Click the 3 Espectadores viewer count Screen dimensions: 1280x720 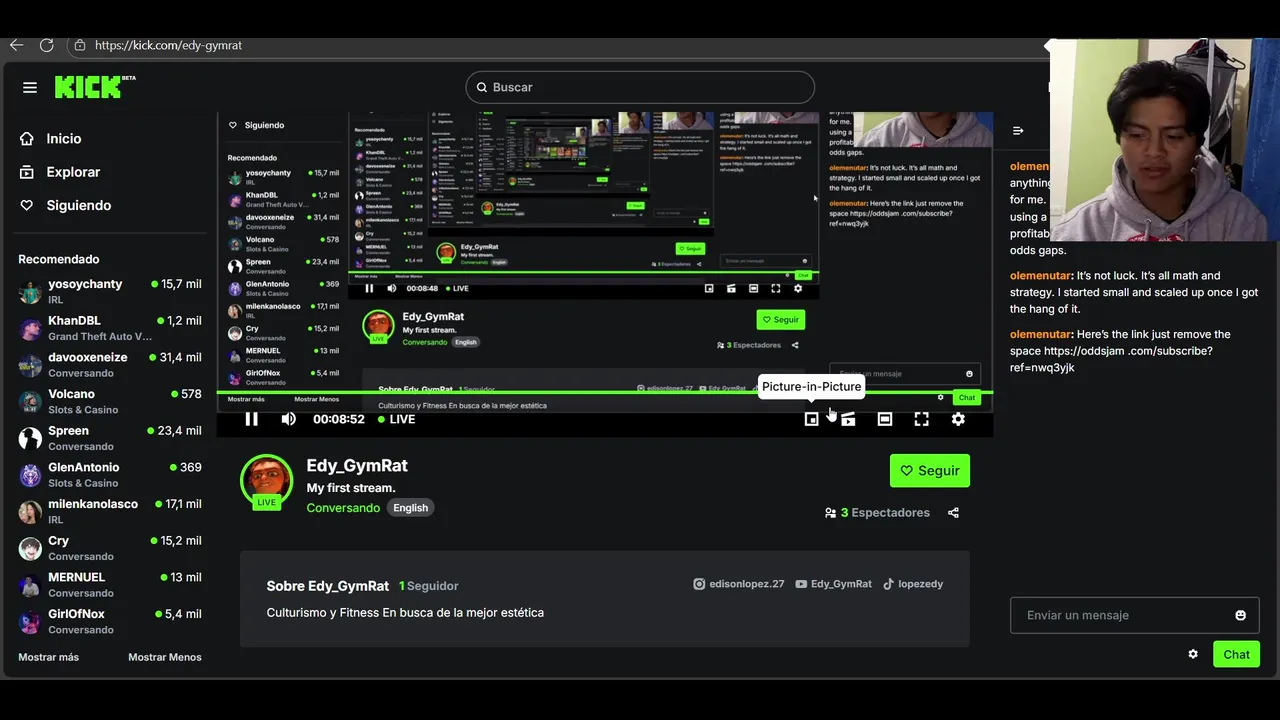[878, 513]
